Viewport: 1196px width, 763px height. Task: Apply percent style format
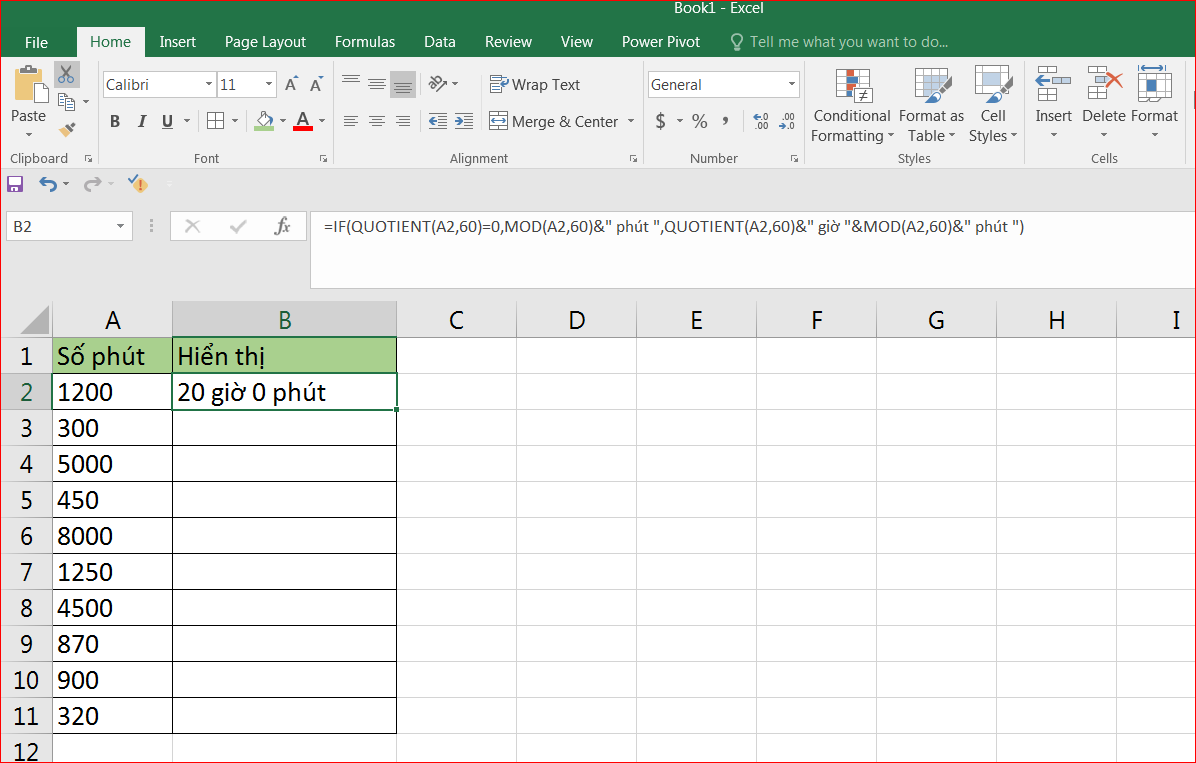pos(699,121)
